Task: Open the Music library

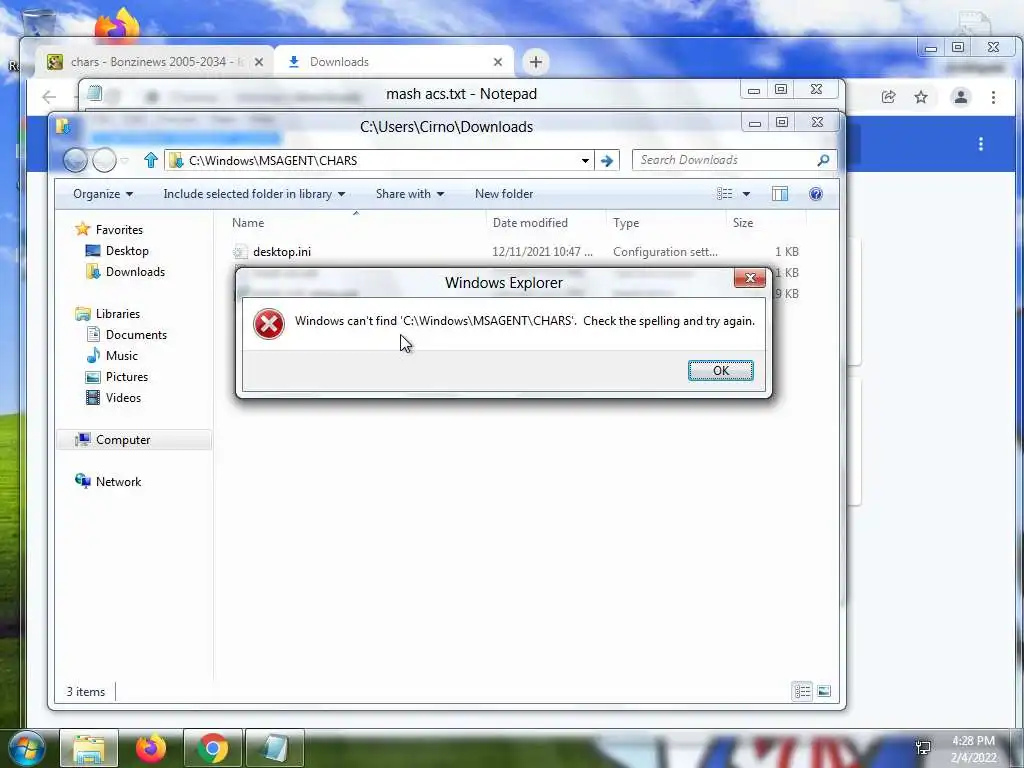Action: pyautogui.click(x=121, y=355)
